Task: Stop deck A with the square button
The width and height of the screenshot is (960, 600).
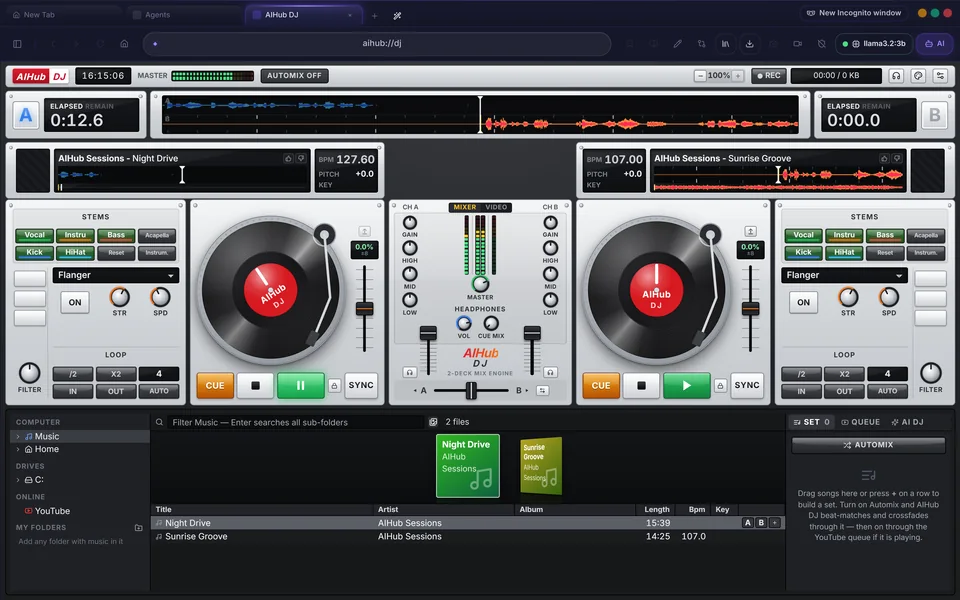Action: point(255,385)
